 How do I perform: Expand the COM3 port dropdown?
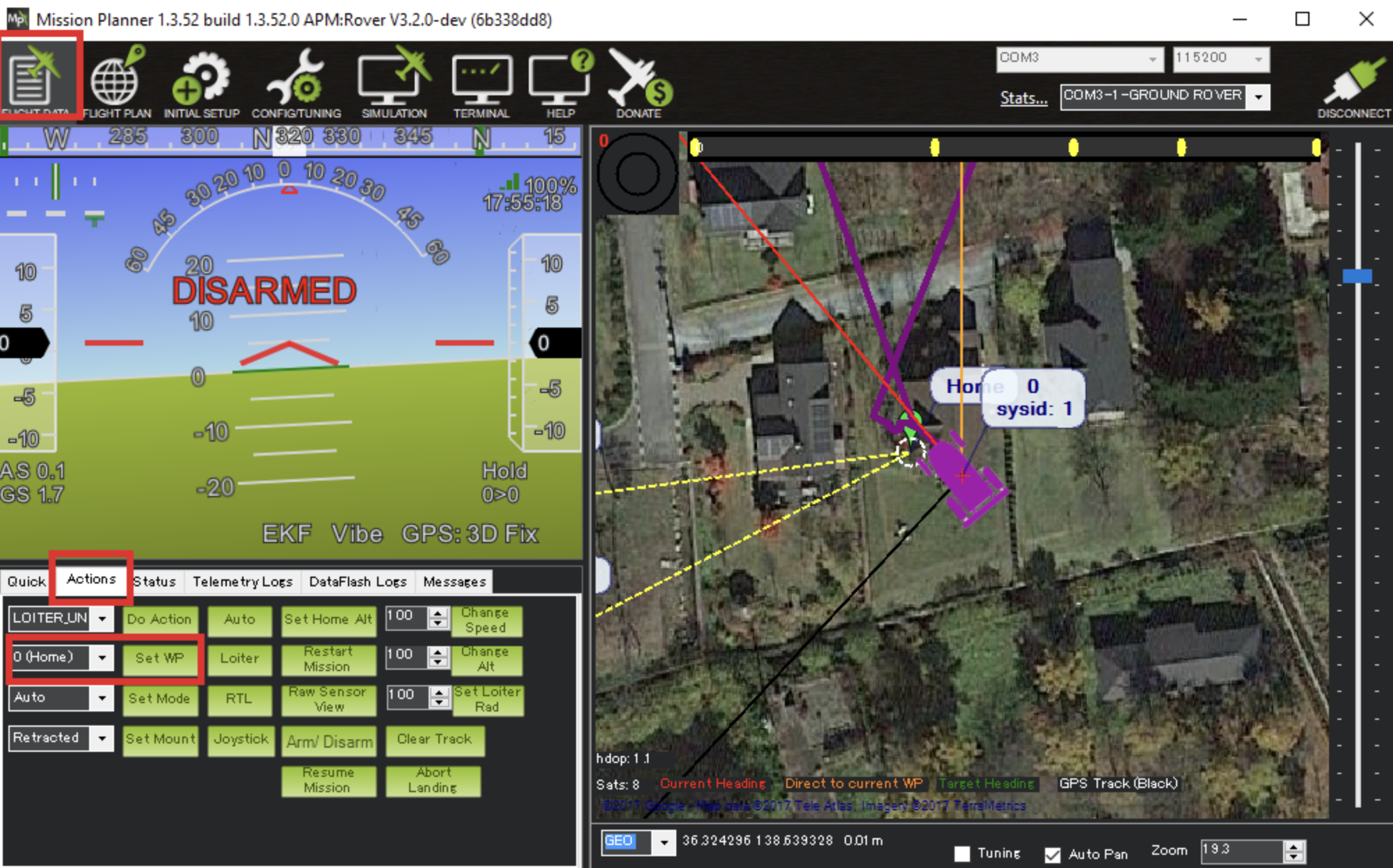(x=1152, y=59)
